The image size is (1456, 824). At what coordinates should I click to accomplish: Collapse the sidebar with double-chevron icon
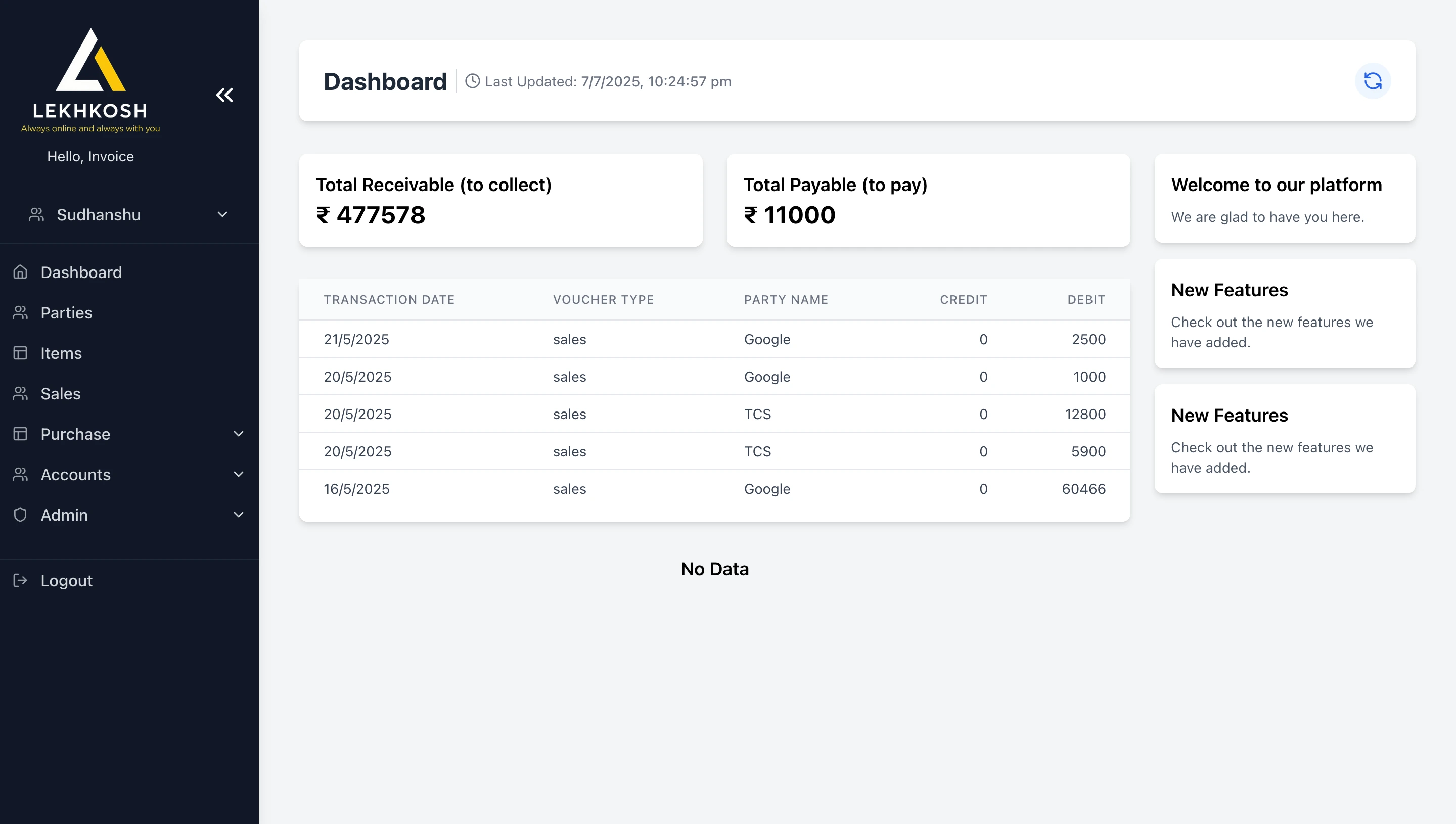pyautogui.click(x=224, y=95)
